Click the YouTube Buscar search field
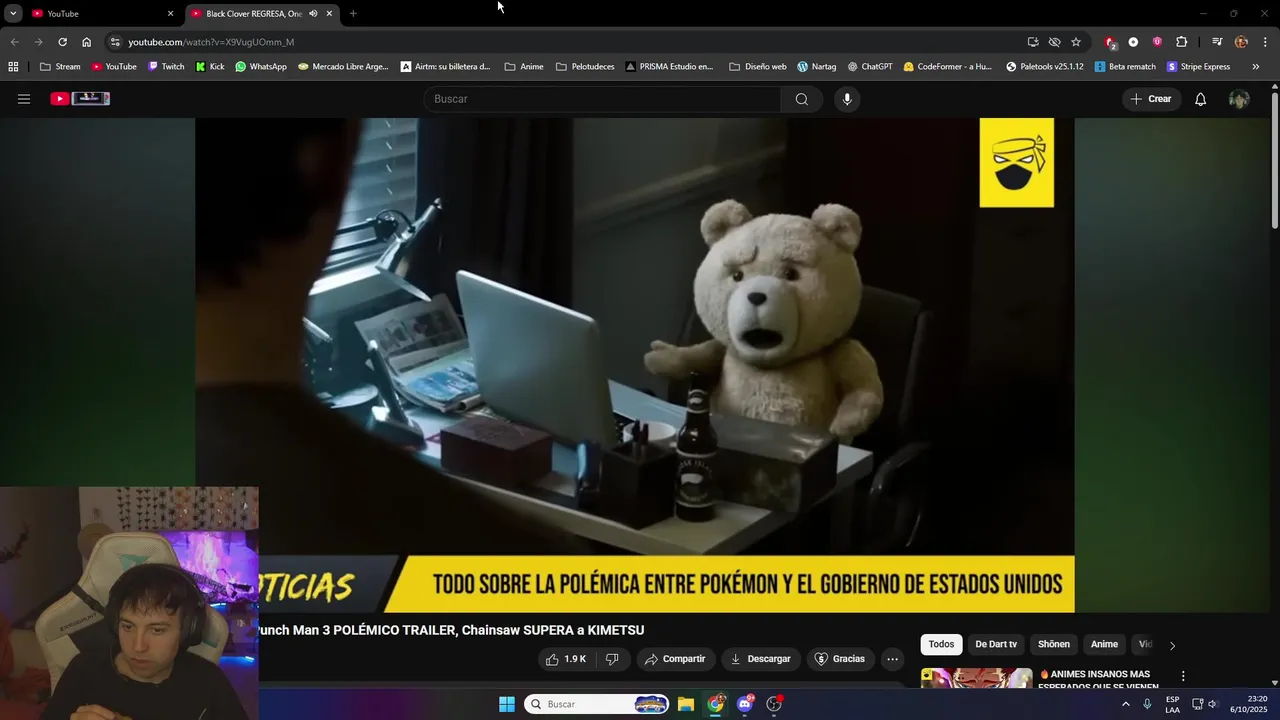Image resolution: width=1280 pixels, height=720 pixels. click(x=602, y=99)
